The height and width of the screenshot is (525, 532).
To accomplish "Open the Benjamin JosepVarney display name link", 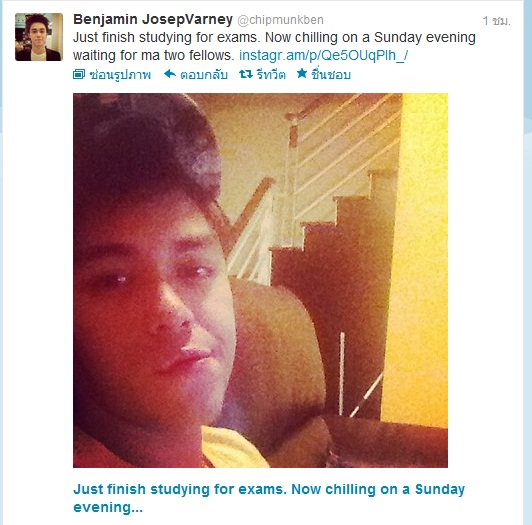I will (x=153, y=19).
